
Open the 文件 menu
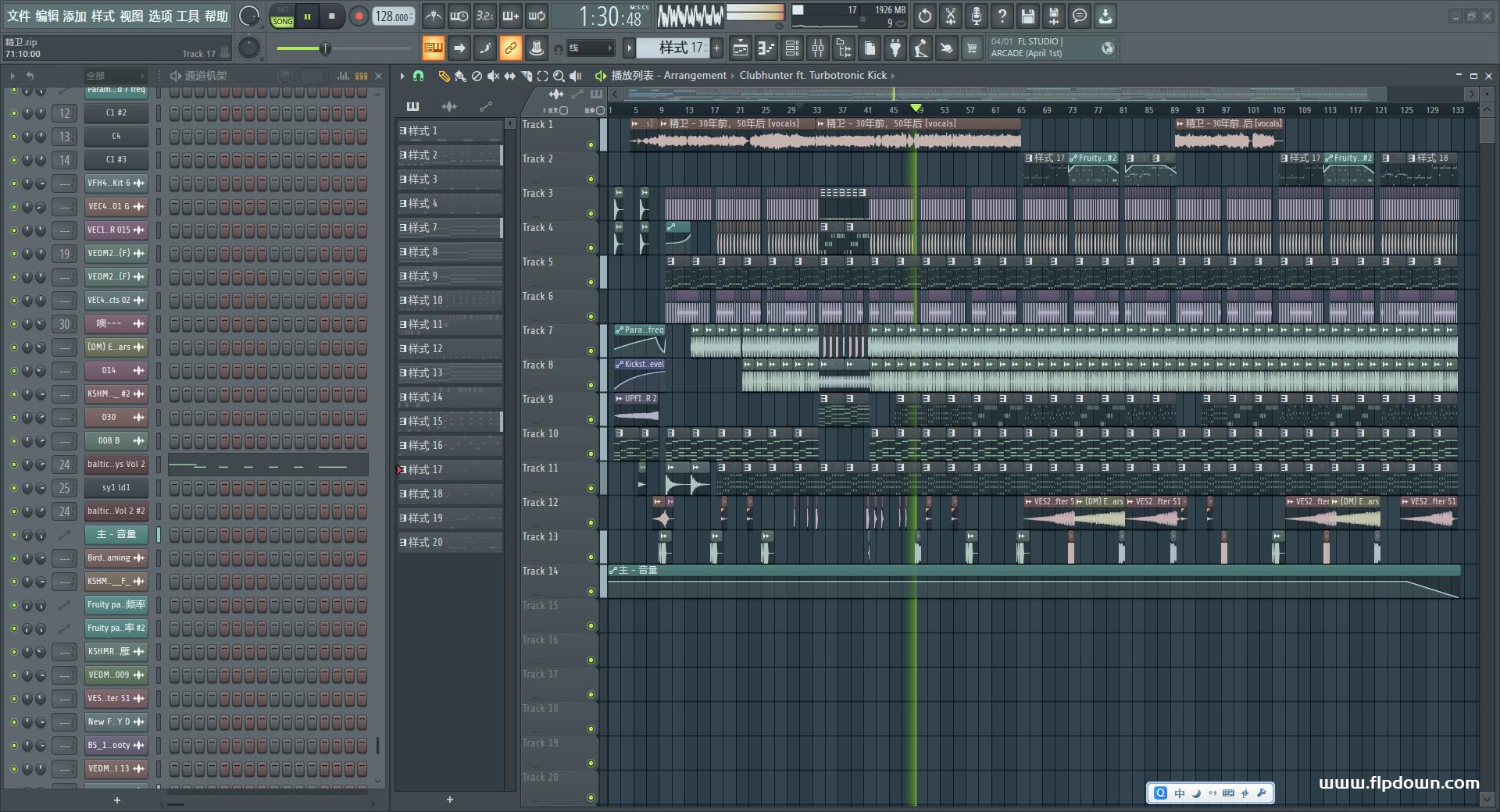click(19, 16)
